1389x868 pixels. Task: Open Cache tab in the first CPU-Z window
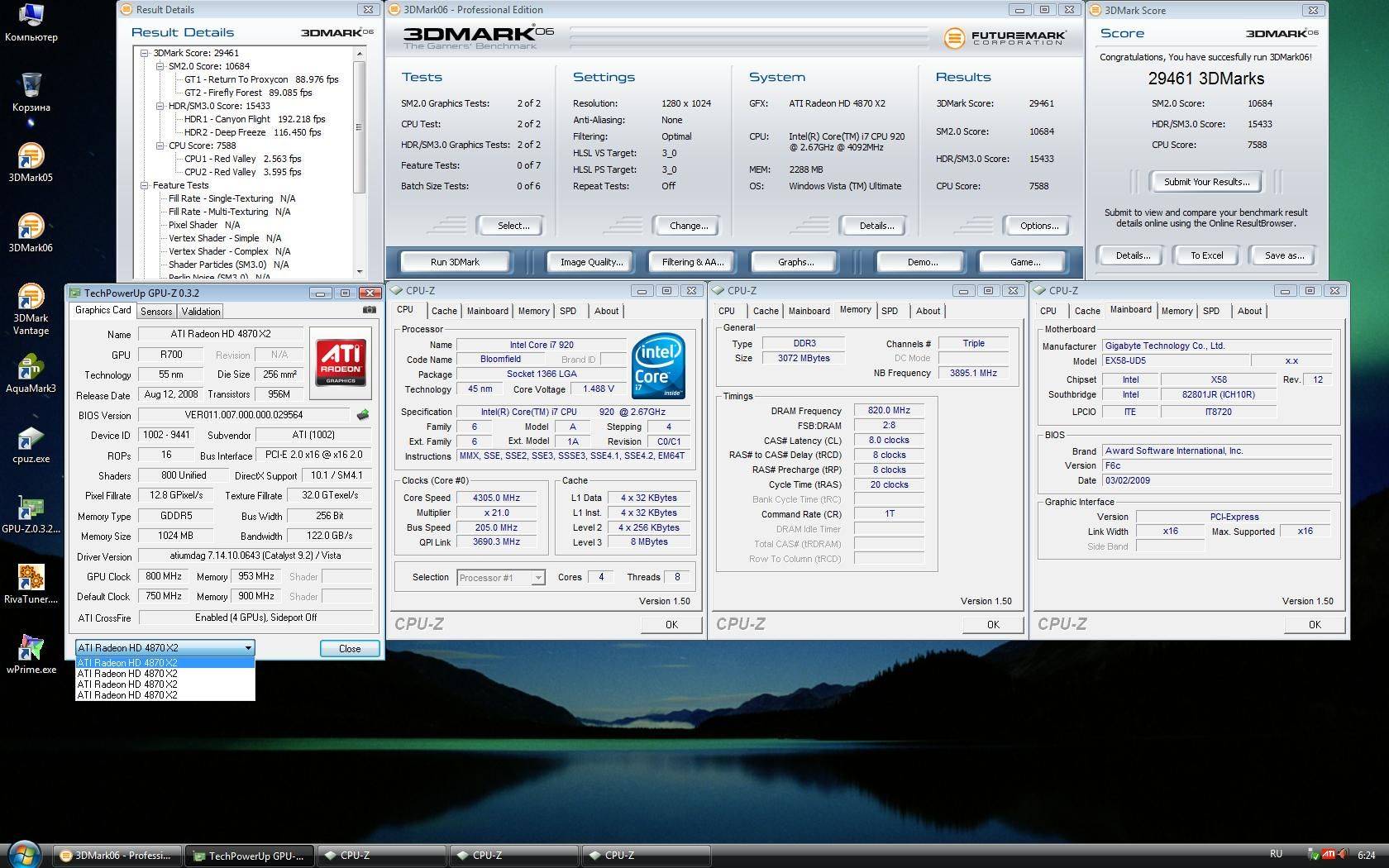(x=444, y=311)
